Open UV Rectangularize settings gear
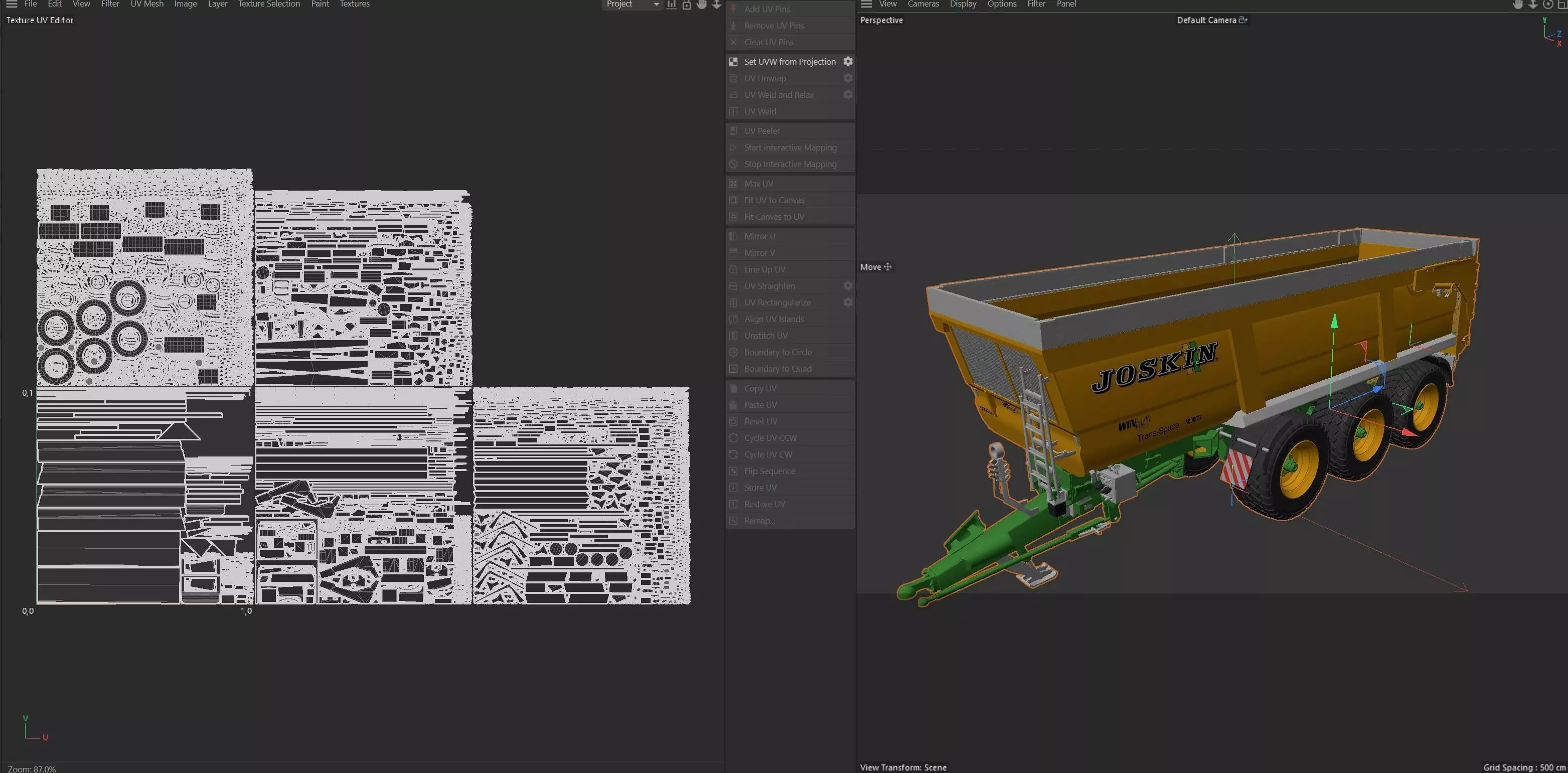The height and width of the screenshot is (773, 1568). click(x=848, y=302)
